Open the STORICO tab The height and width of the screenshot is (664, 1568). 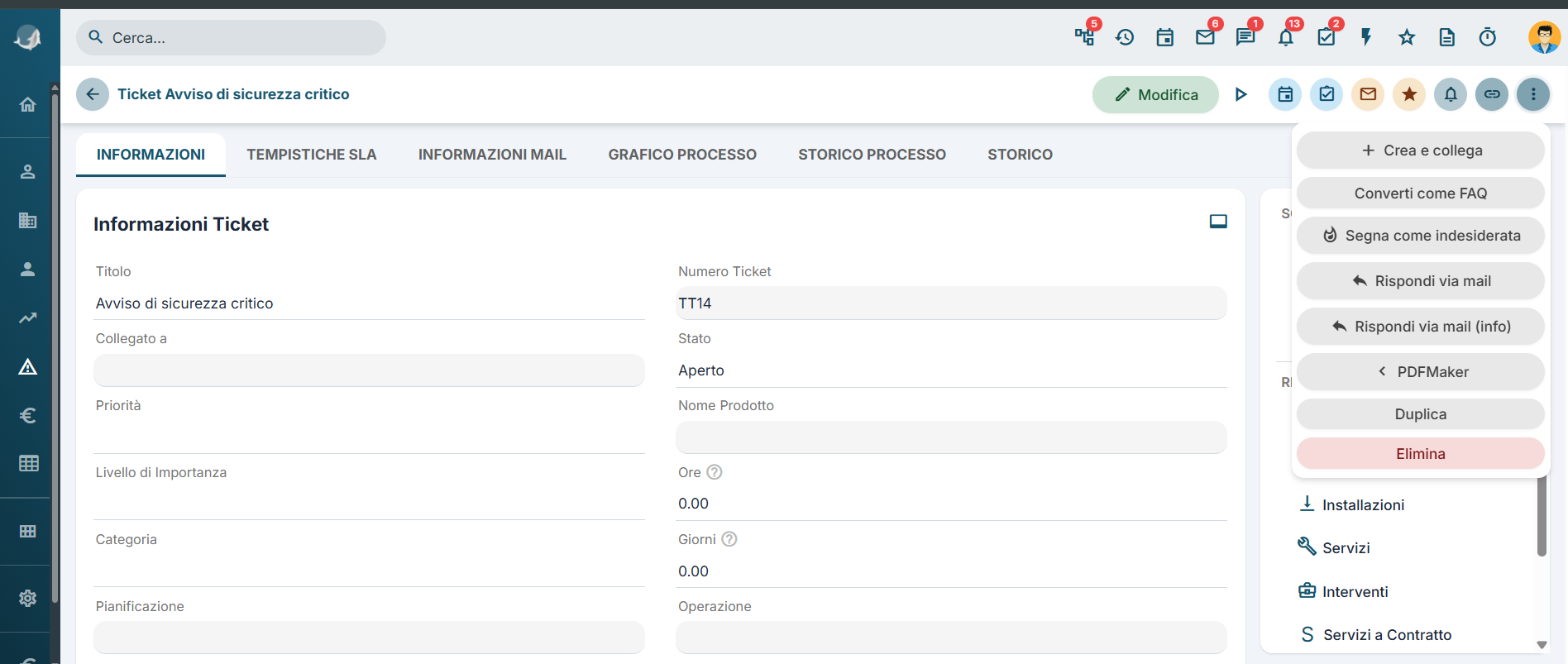[x=1020, y=155]
